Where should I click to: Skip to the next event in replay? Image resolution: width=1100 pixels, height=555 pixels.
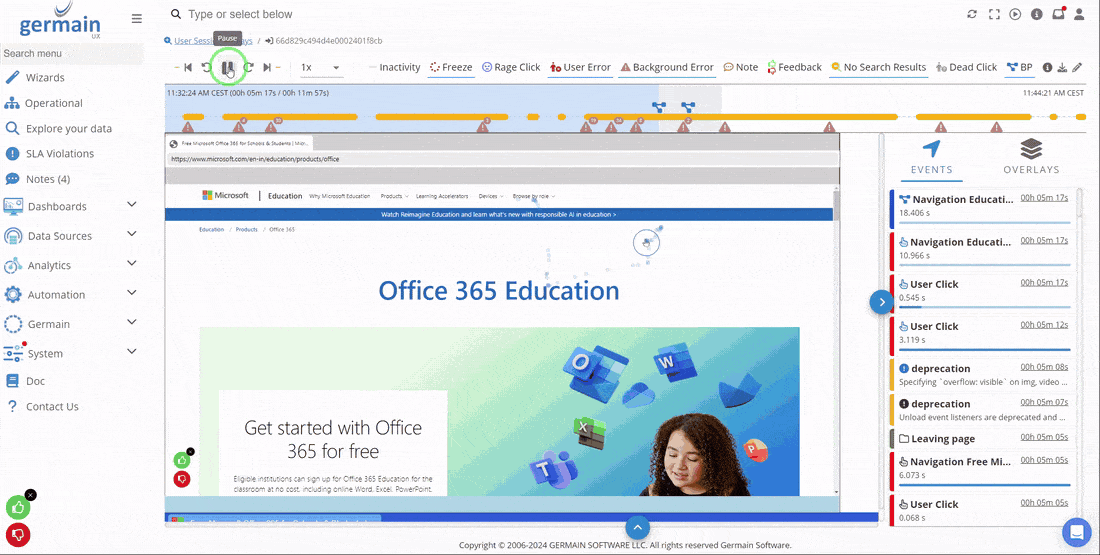(x=267, y=67)
